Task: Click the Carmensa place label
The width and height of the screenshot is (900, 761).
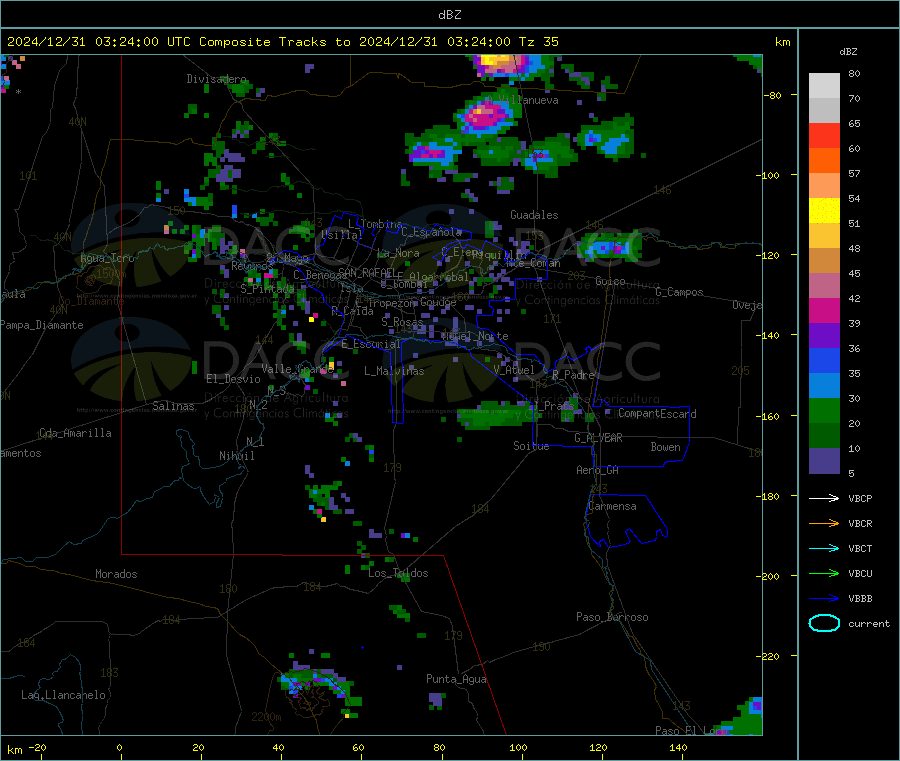Action: [x=612, y=506]
